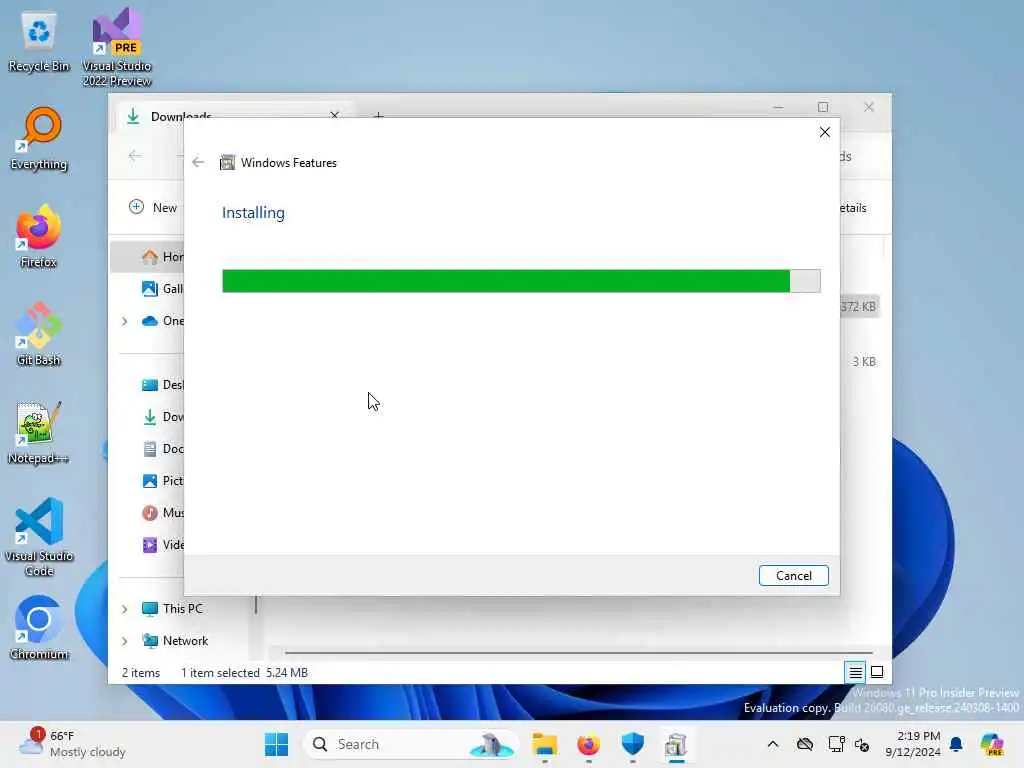Open the weather widget on taskbar
The height and width of the screenshot is (768, 1024).
(x=72, y=744)
